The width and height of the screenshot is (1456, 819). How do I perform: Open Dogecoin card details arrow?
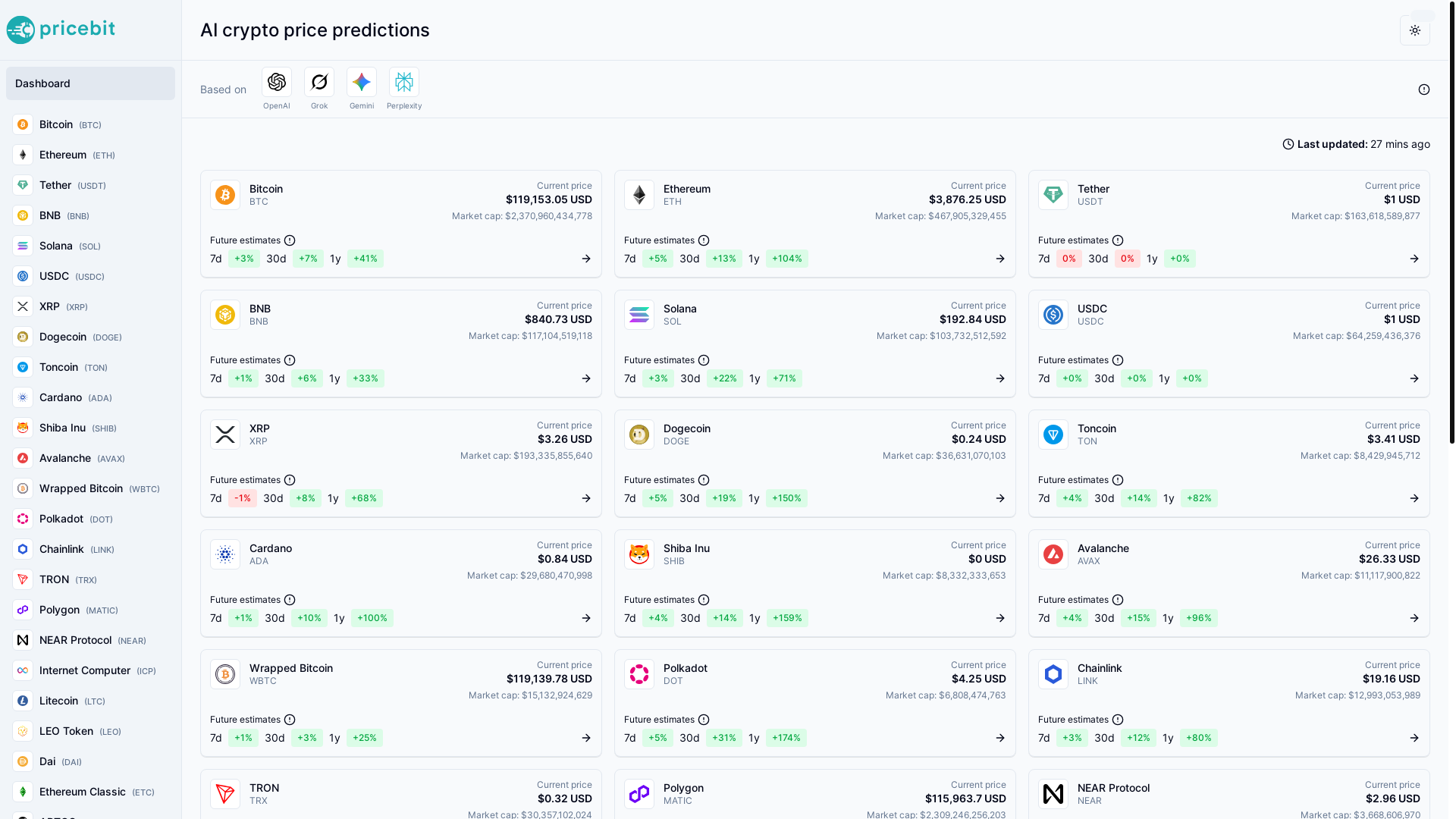1000,498
